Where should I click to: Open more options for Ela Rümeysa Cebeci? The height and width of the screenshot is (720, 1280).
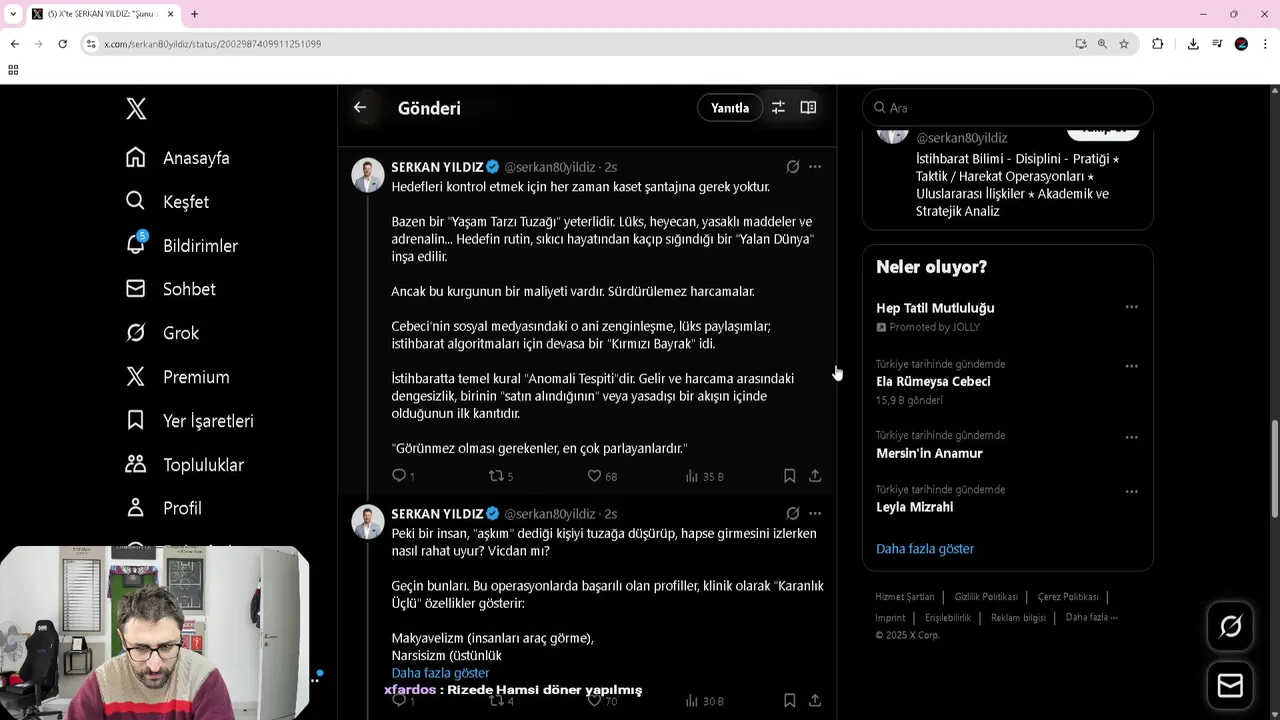click(1131, 366)
